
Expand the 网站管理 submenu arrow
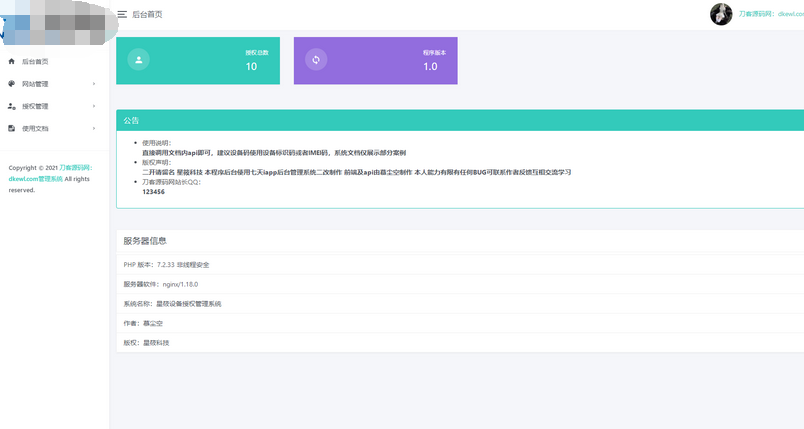[x=94, y=84]
